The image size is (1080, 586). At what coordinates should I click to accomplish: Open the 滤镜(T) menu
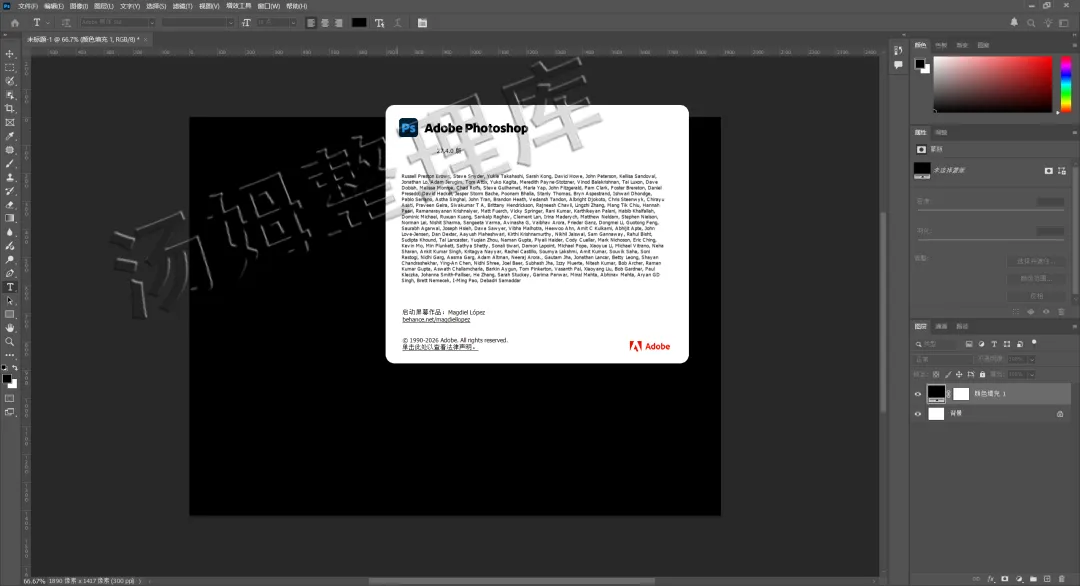pyautogui.click(x=182, y=6)
